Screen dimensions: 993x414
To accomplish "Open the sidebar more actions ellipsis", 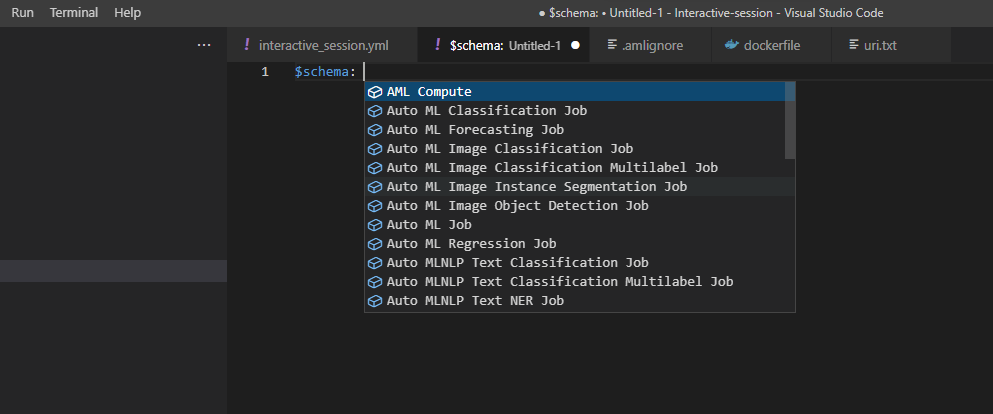I will click(204, 46).
